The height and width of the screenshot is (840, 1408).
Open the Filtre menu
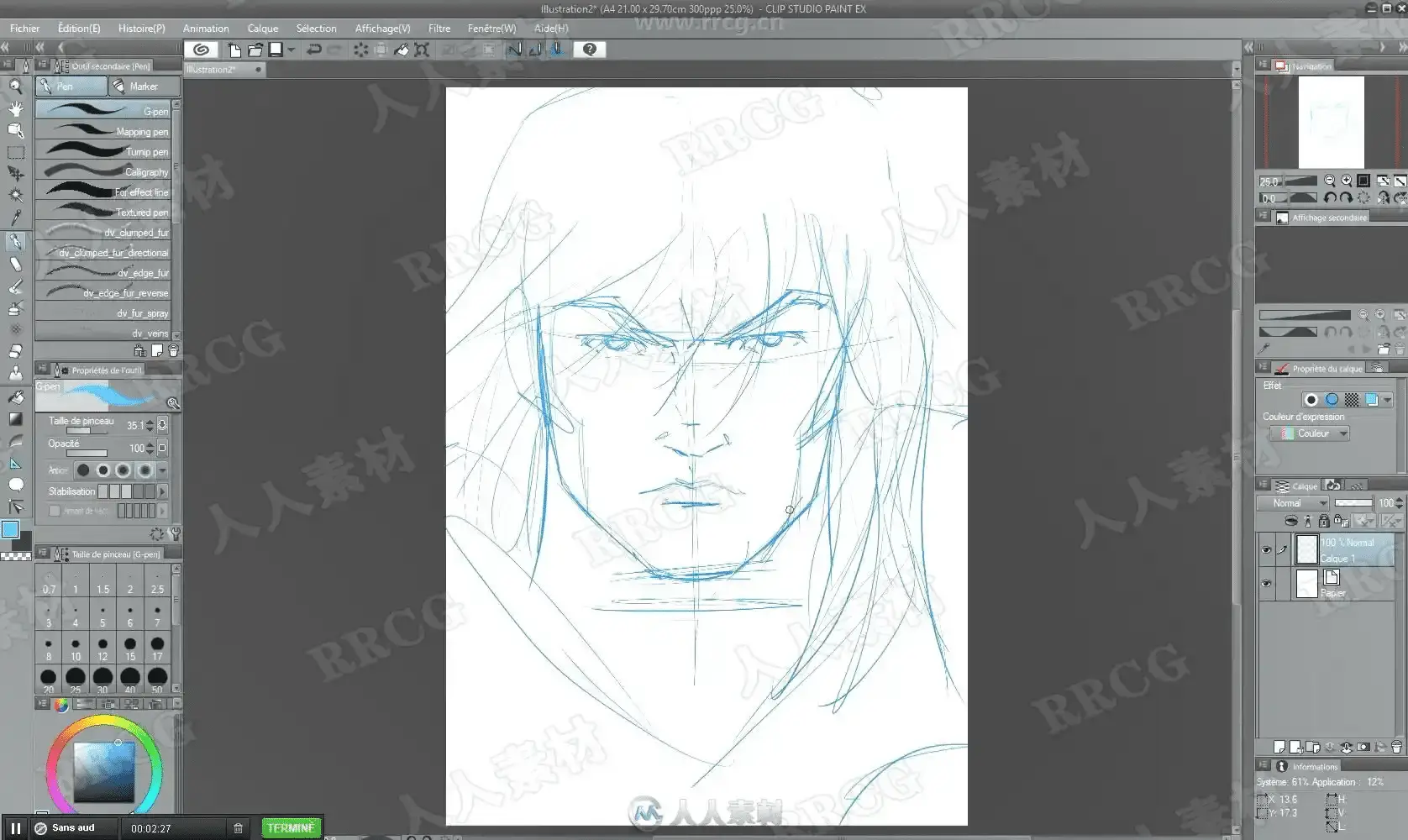pyautogui.click(x=439, y=28)
